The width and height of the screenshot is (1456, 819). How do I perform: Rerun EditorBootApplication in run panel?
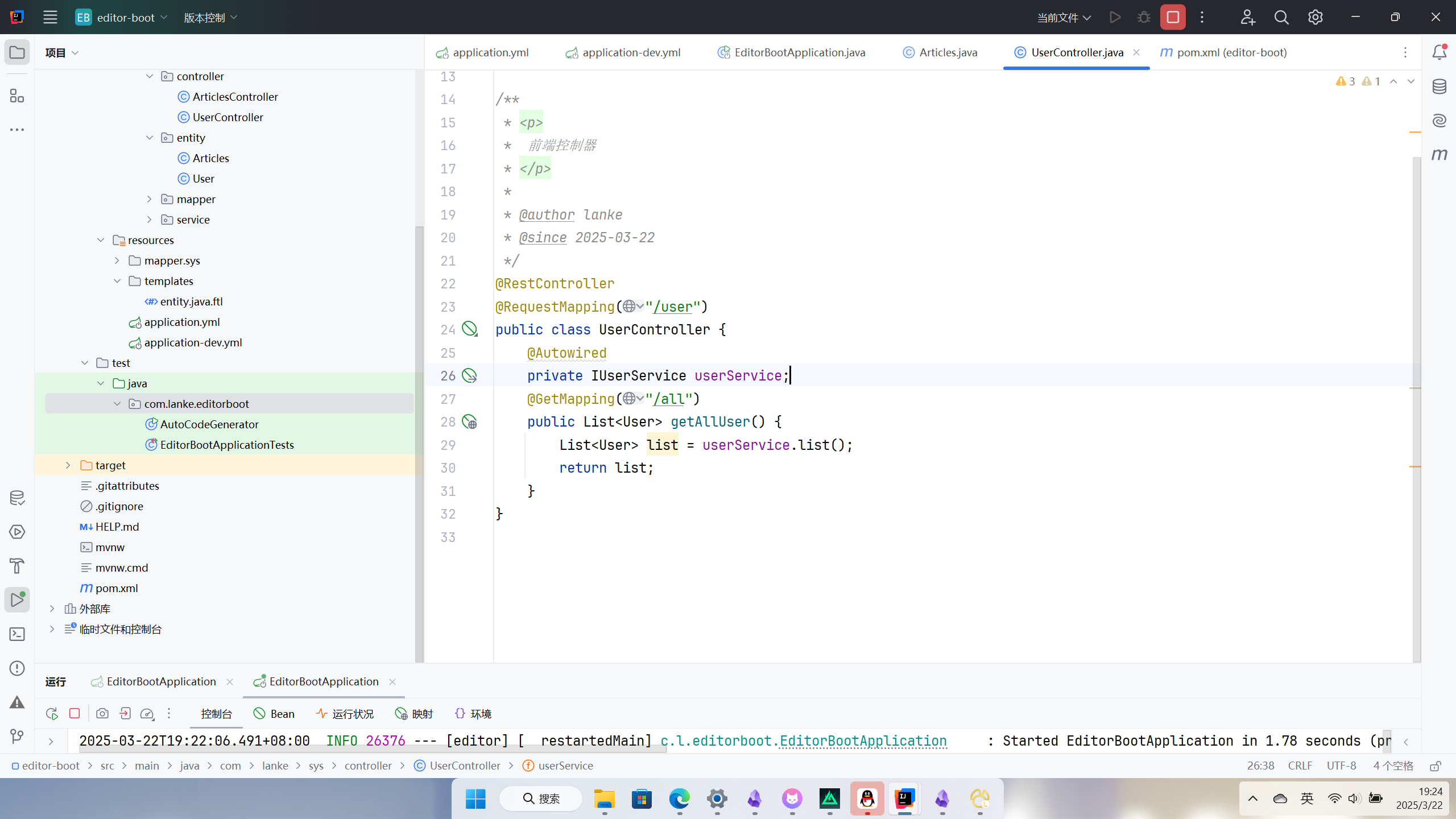52,713
